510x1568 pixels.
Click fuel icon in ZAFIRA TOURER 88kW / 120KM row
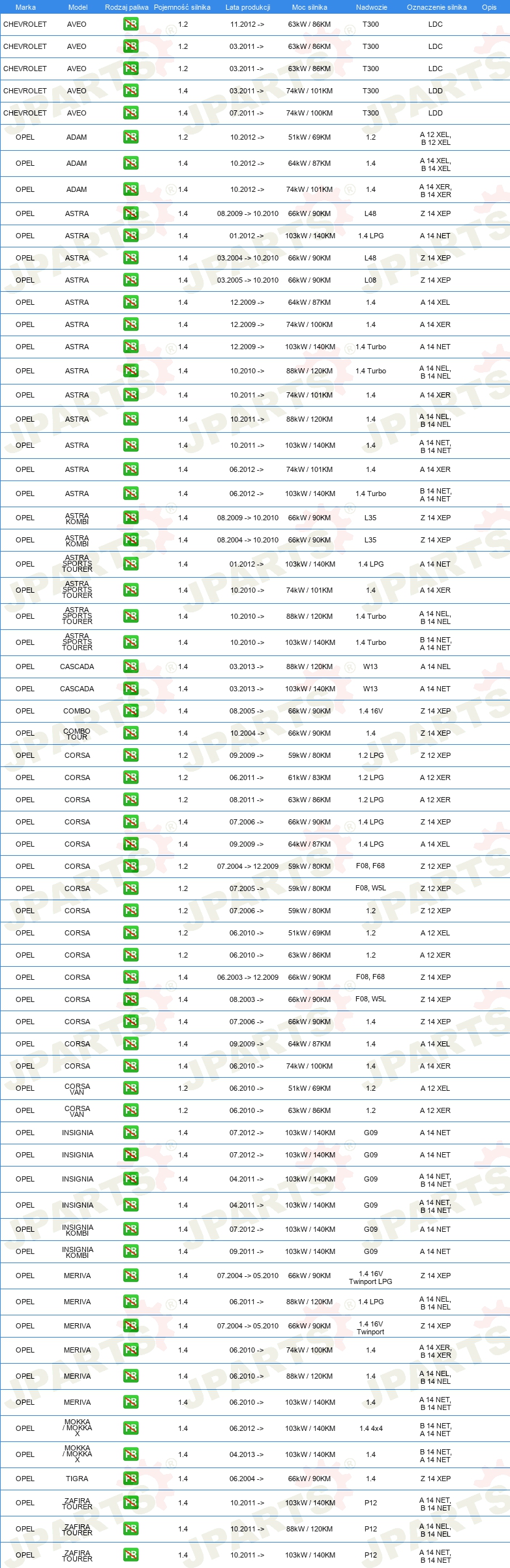click(130, 1529)
